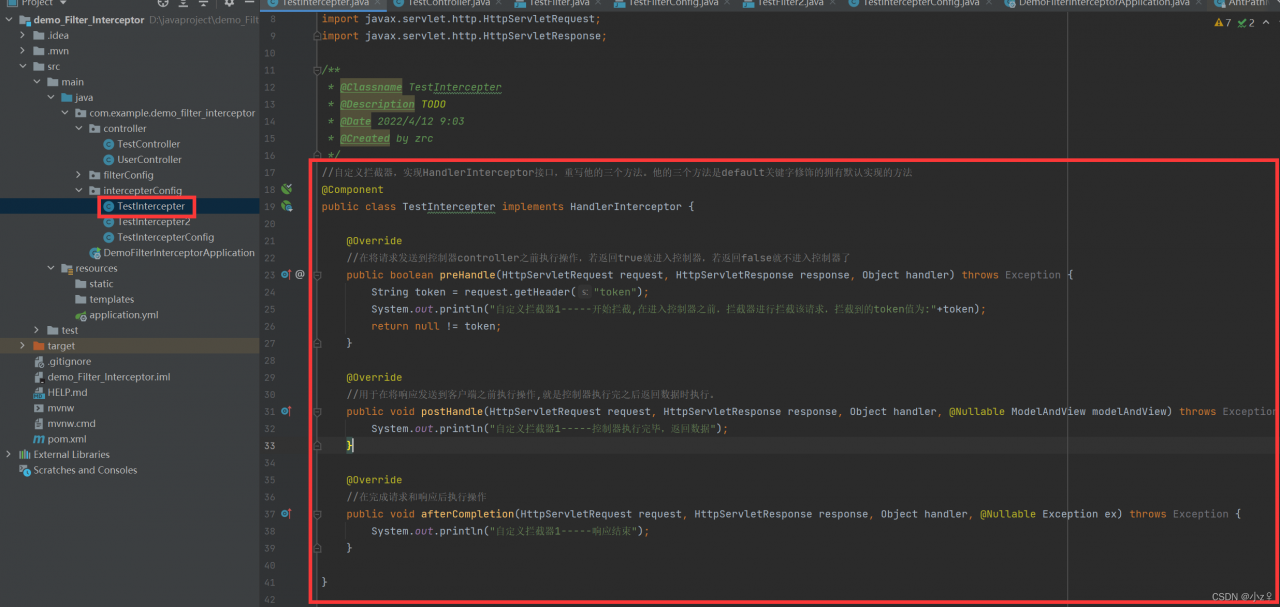Collapse the demo_Filter_Interceptor root node
Viewport: 1280px width, 607px height.
[x=9, y=20]
